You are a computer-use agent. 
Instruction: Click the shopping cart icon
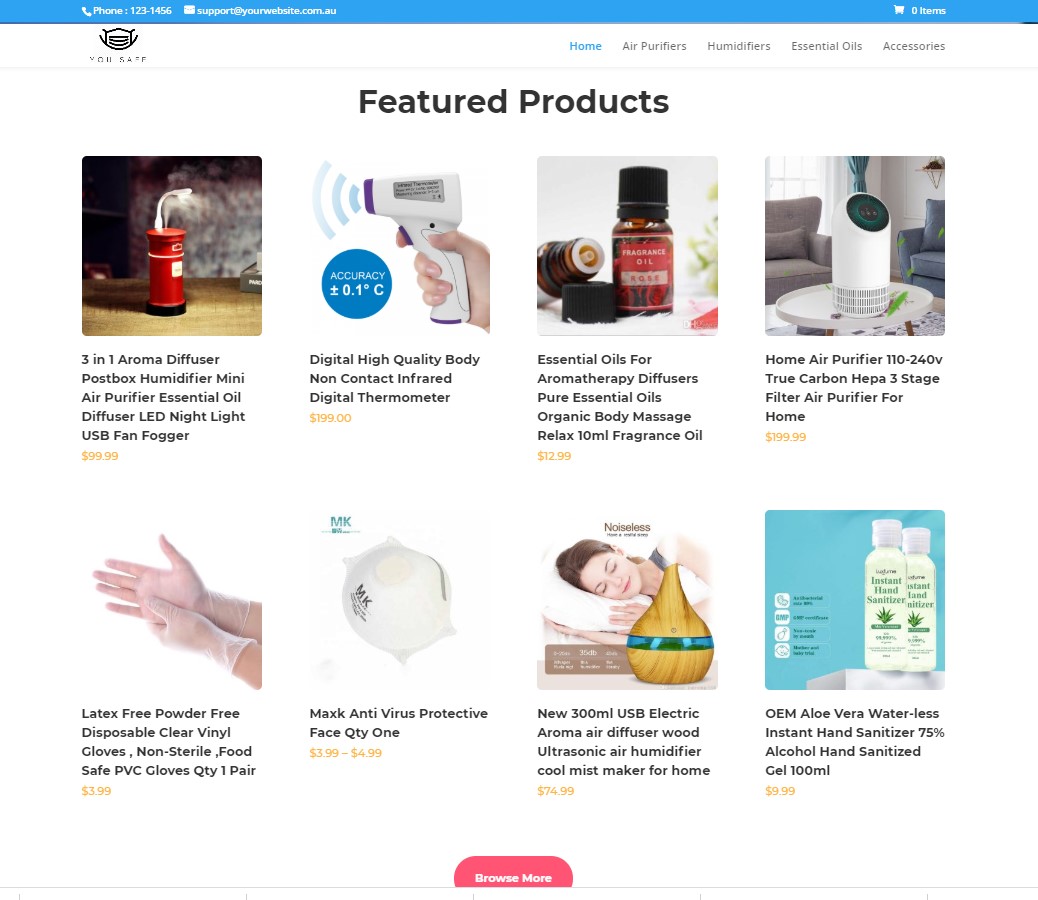click(x=898, y=10)
